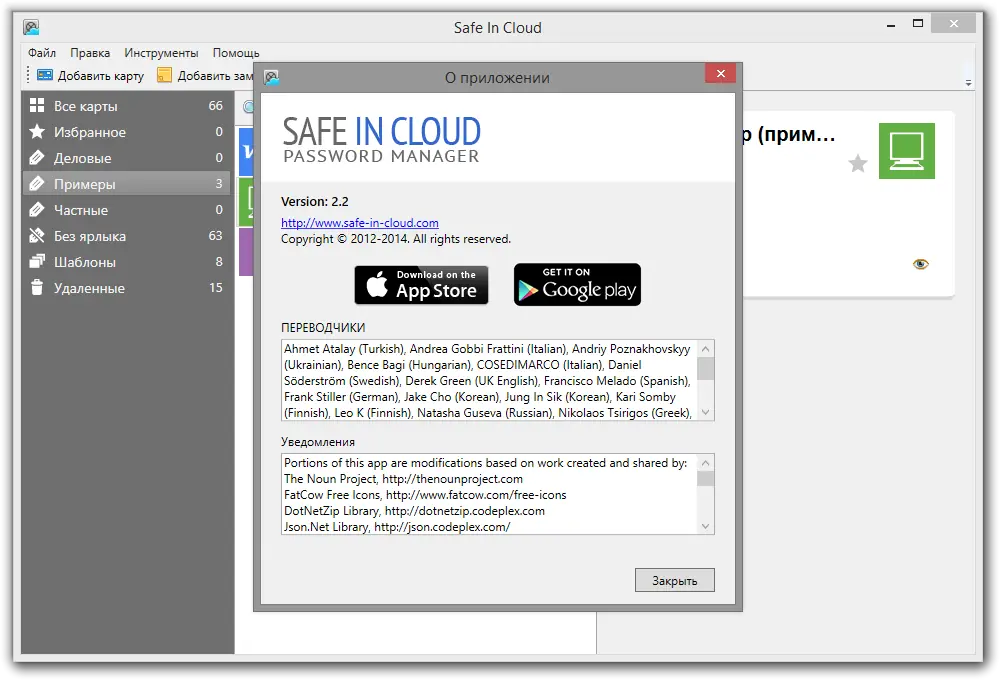Click the About dialog title bar icon
The image size is (1000, 681).
point(272,78)
